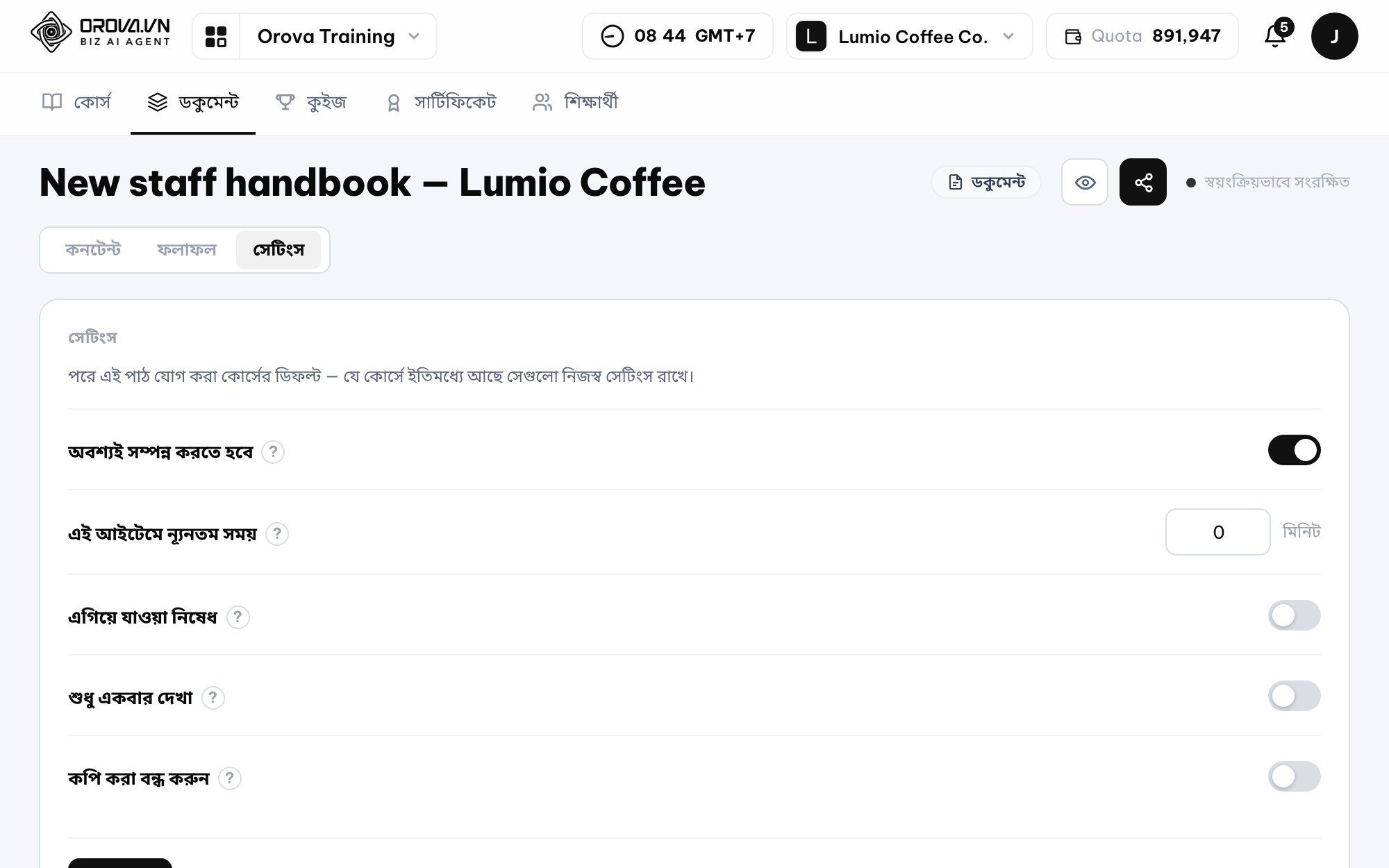Viewport: 1389px width, 868px height.
Task: Expand the Orova Training dropdown
Action: click(x=338, y=36)
